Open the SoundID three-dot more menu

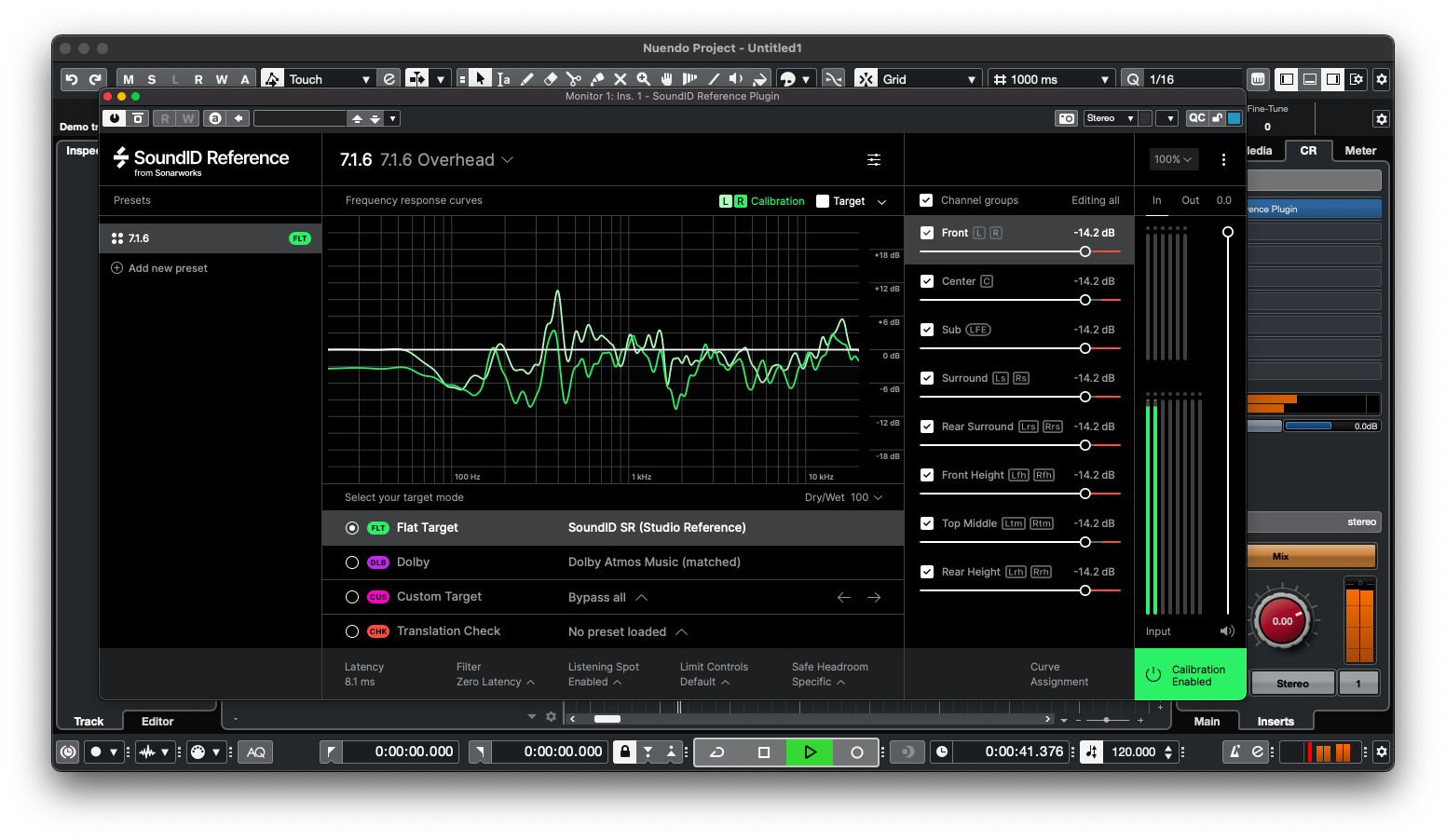tap(1223, 159)
